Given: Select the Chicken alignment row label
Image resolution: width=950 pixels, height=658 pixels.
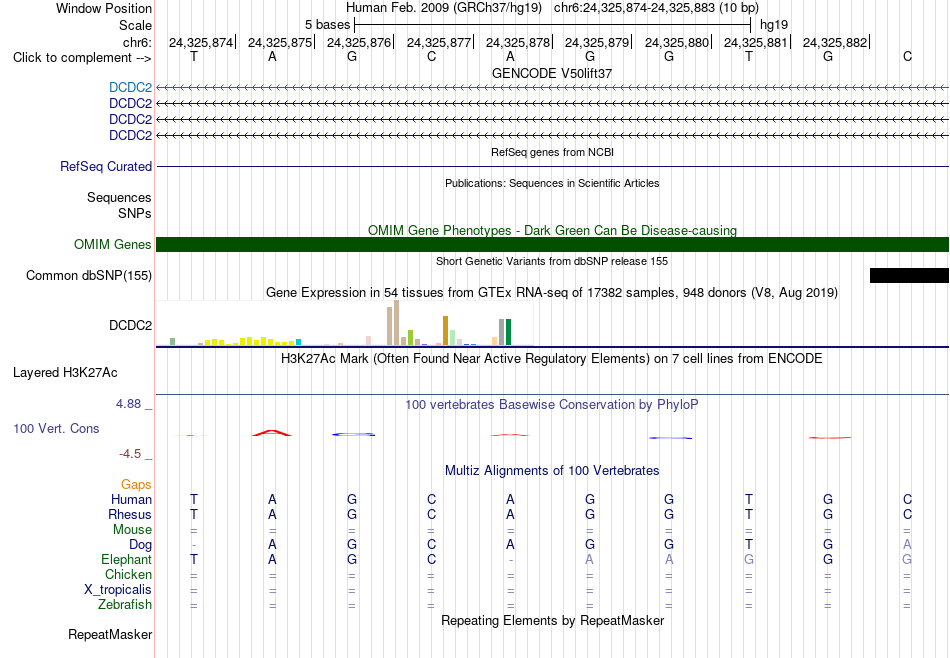Looking at the screenshot, I should (128, 574).
